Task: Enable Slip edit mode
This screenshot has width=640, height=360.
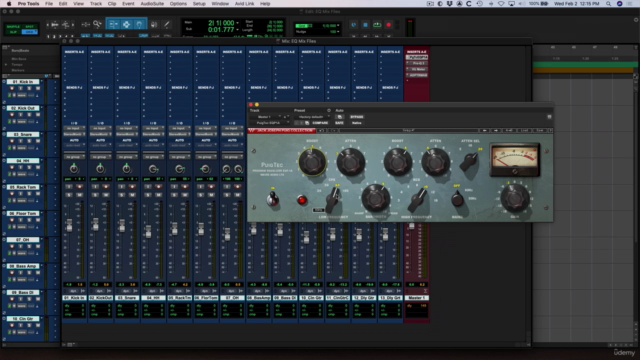Action: pos(13,31)
